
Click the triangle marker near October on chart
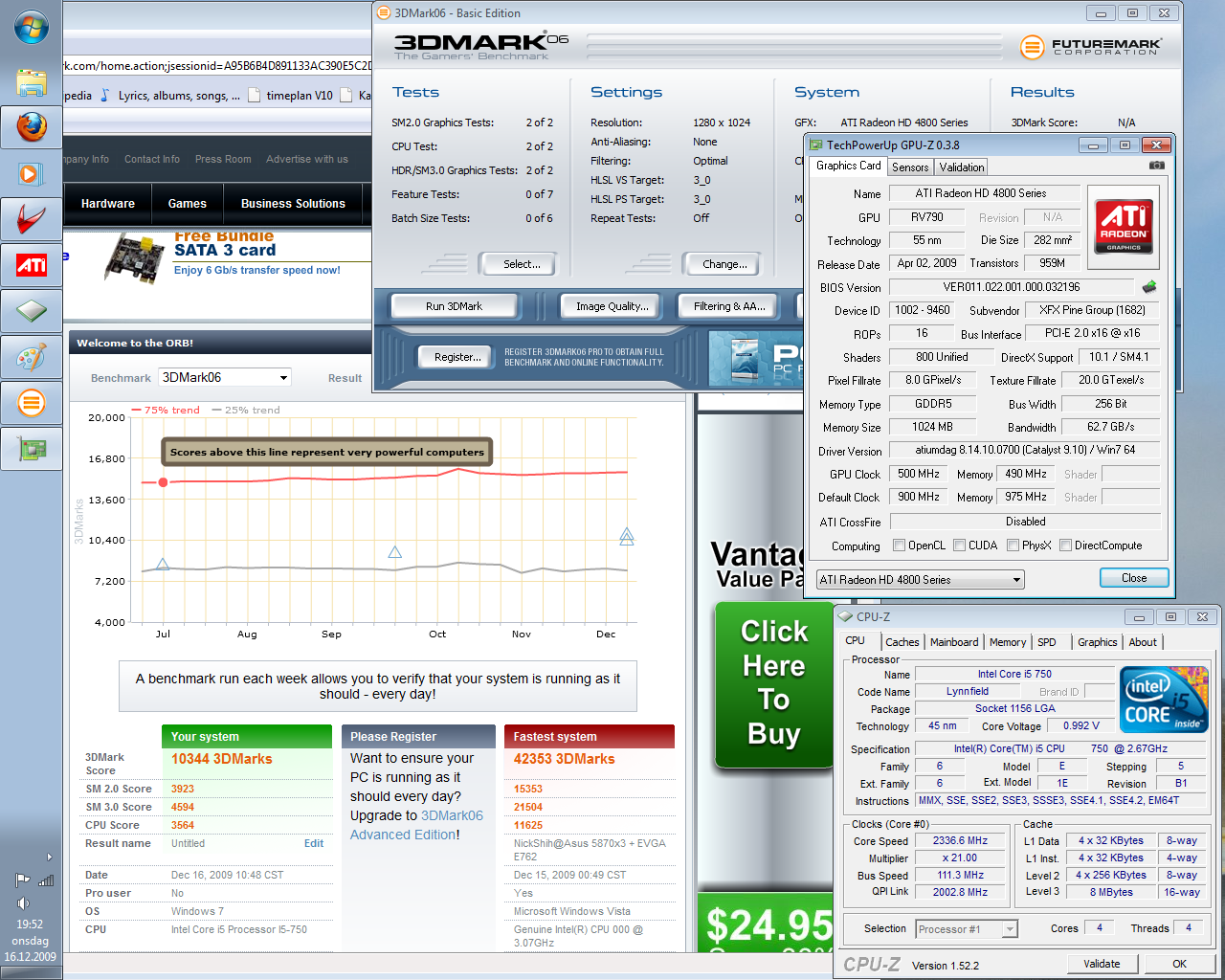point(394,552)
